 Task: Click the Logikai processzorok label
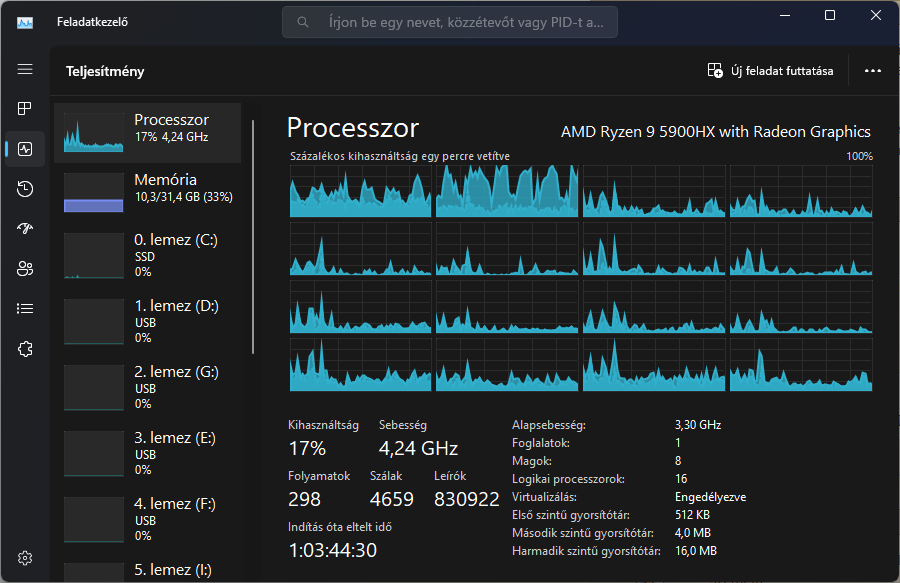coord(568,479)
